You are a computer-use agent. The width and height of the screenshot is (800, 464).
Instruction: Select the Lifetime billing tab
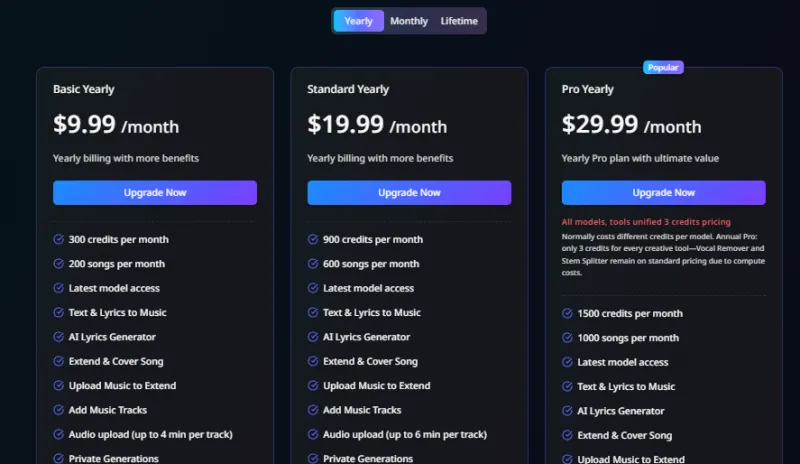click(459, 21)
